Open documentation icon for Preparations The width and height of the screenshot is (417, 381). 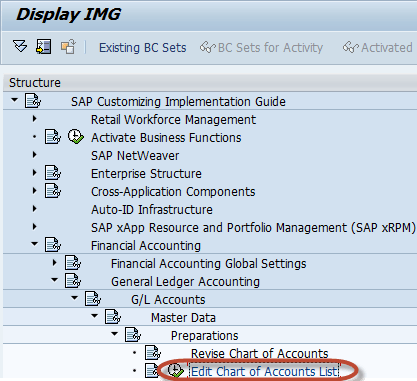point(133,335)
